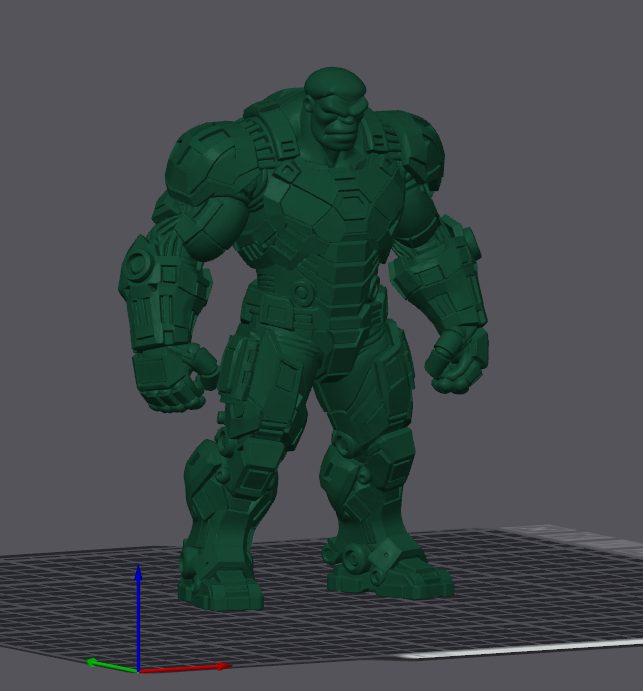Click the green Y-axis arrow
The width and height of the screenshot is (643, 691).
pyautogui.click(x=111, y=665)
